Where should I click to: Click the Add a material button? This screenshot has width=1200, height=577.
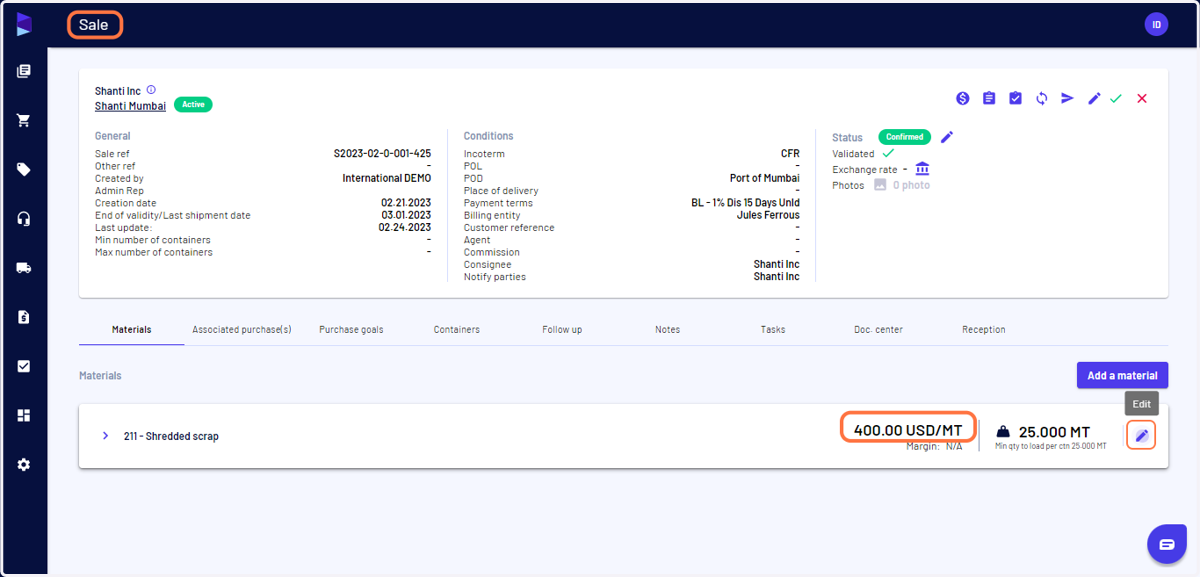[1122, 376]
